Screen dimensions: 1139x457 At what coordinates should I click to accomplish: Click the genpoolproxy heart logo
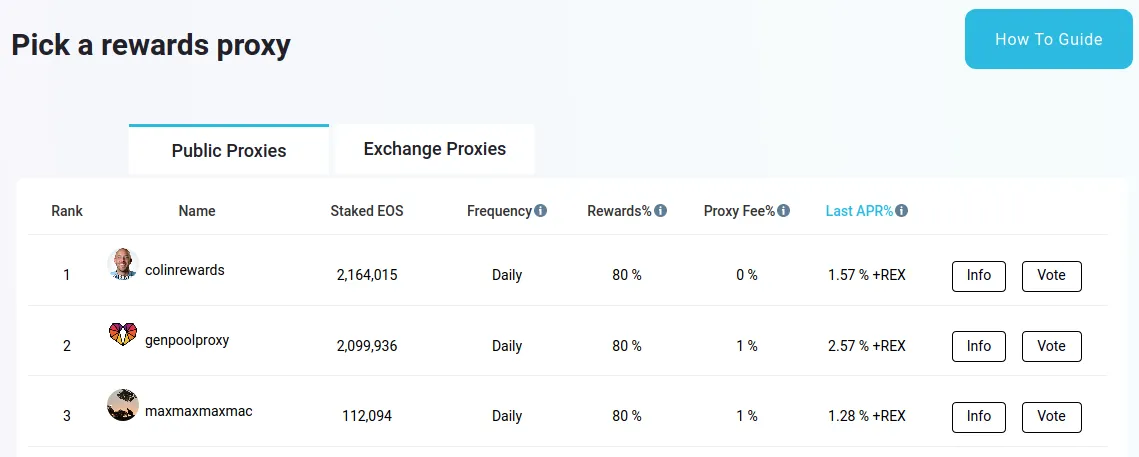123,334
